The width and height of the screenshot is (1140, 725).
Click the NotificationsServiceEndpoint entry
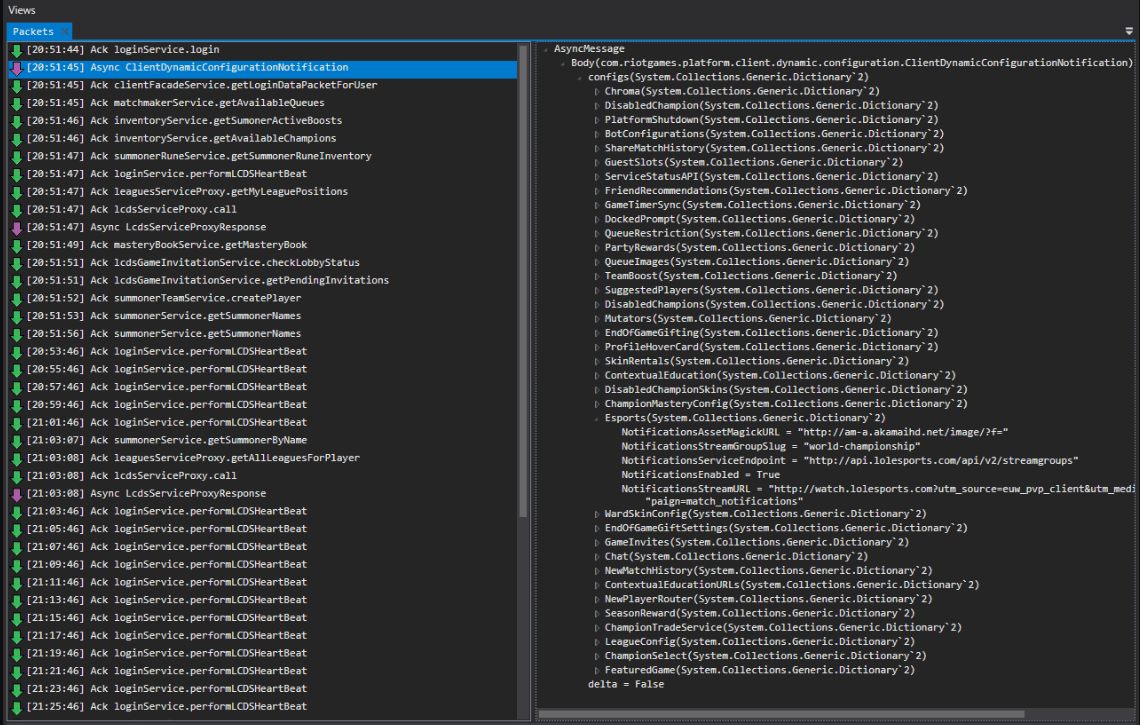(x=849, y=461)
